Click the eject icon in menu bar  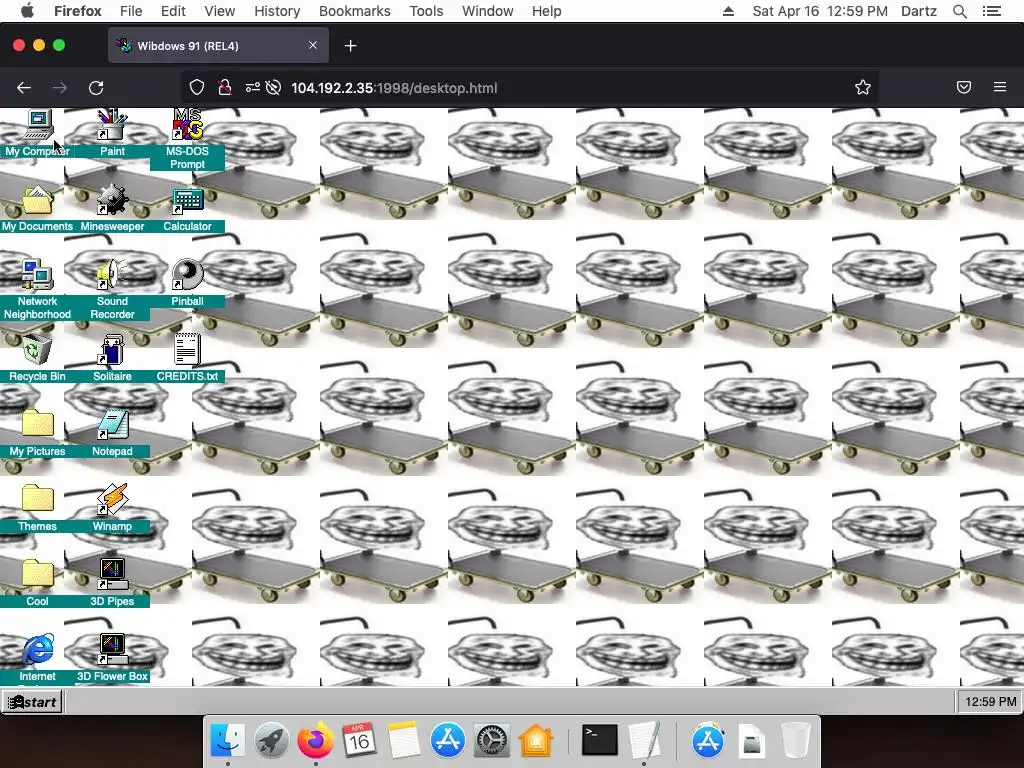point(728,11)
